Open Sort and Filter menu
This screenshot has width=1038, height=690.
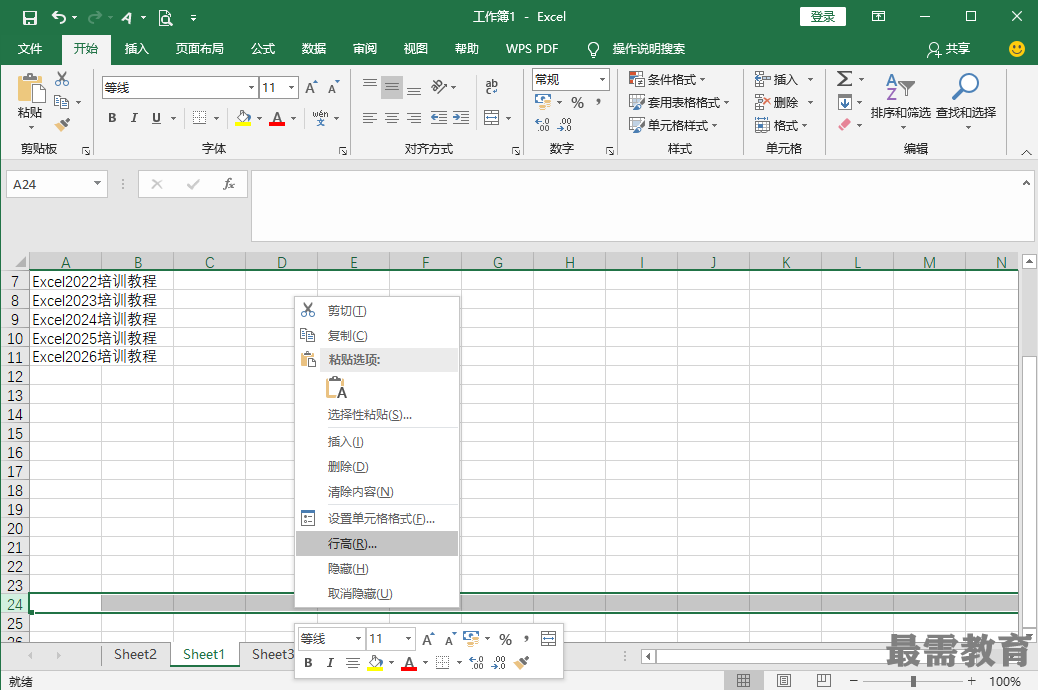tap(900, 99)
